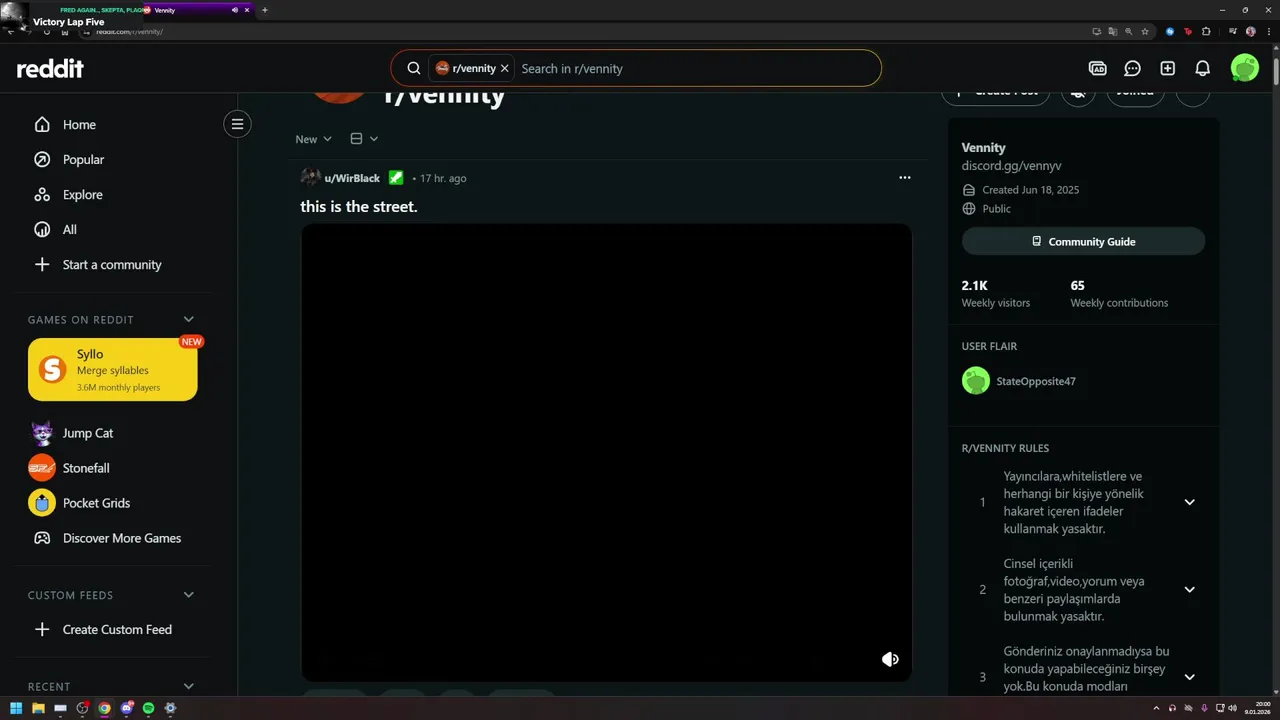Open Discord from the taskbar
The width and height of the screenshot is (1280, 720).
click(126, 708)
